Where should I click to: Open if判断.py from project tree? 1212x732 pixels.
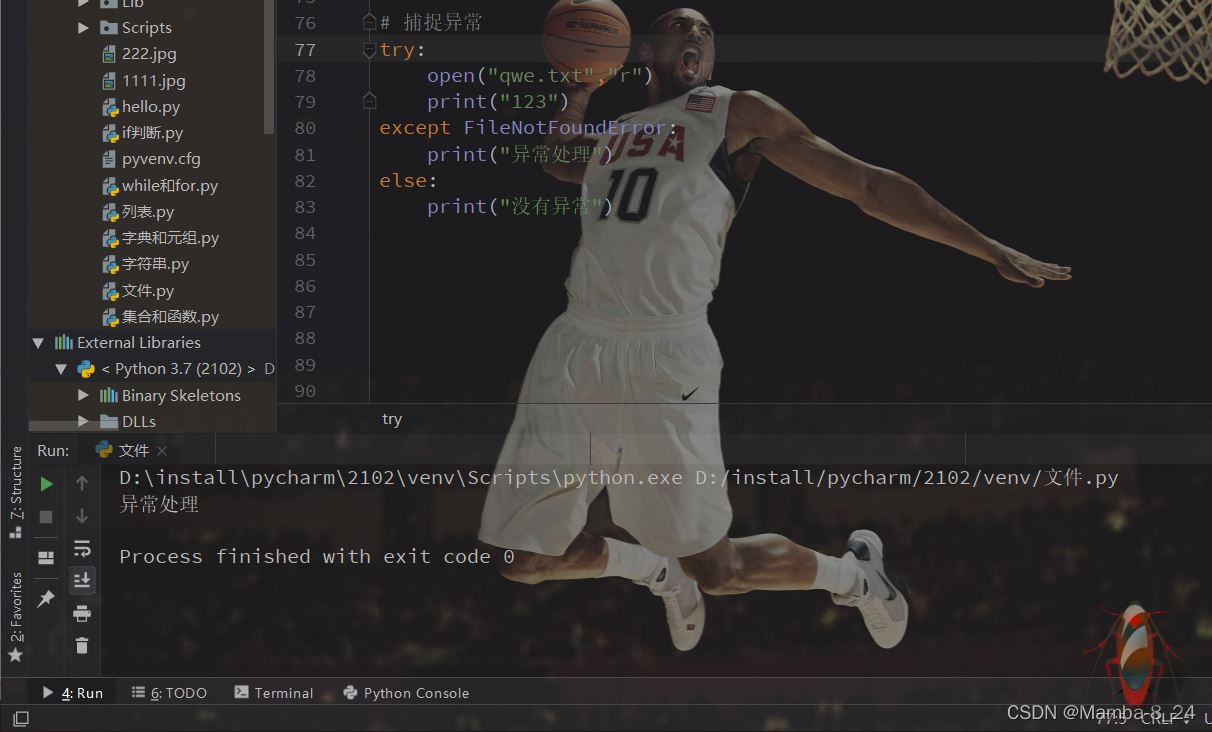(x=152, y=133)
